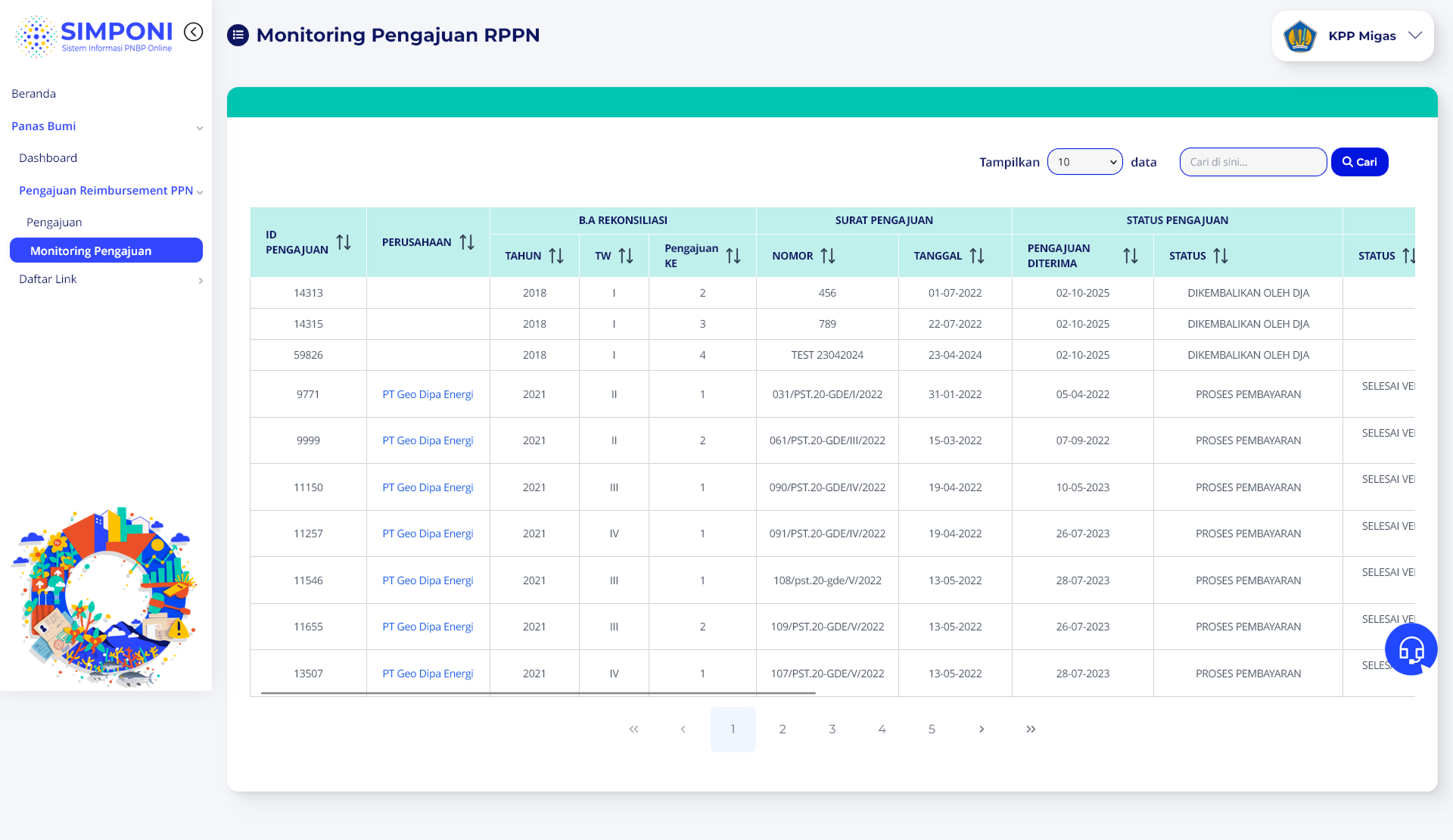Screen dimensions: 1453x840
Task: Click ID cell 14315
Action: [308, 324]
